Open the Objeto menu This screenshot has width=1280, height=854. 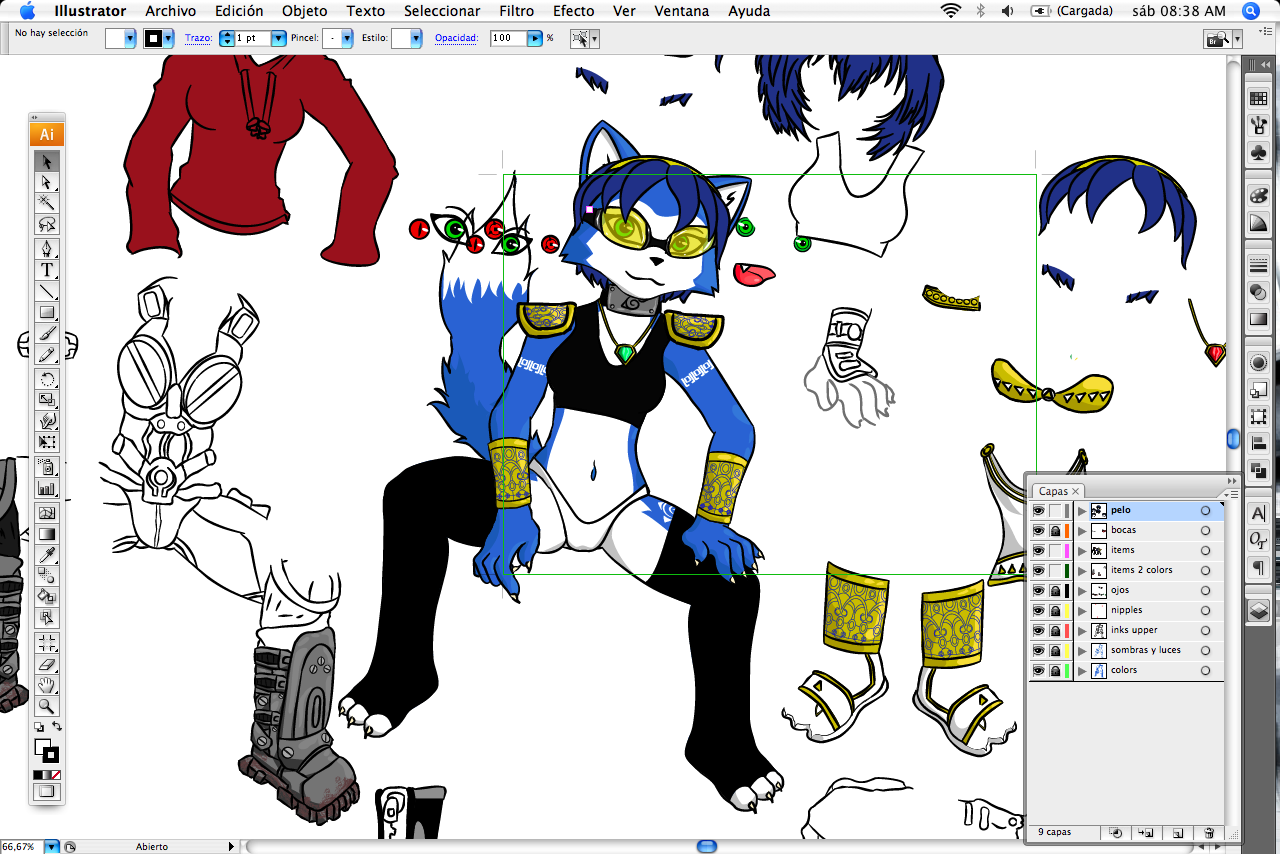tap(304, 11)
